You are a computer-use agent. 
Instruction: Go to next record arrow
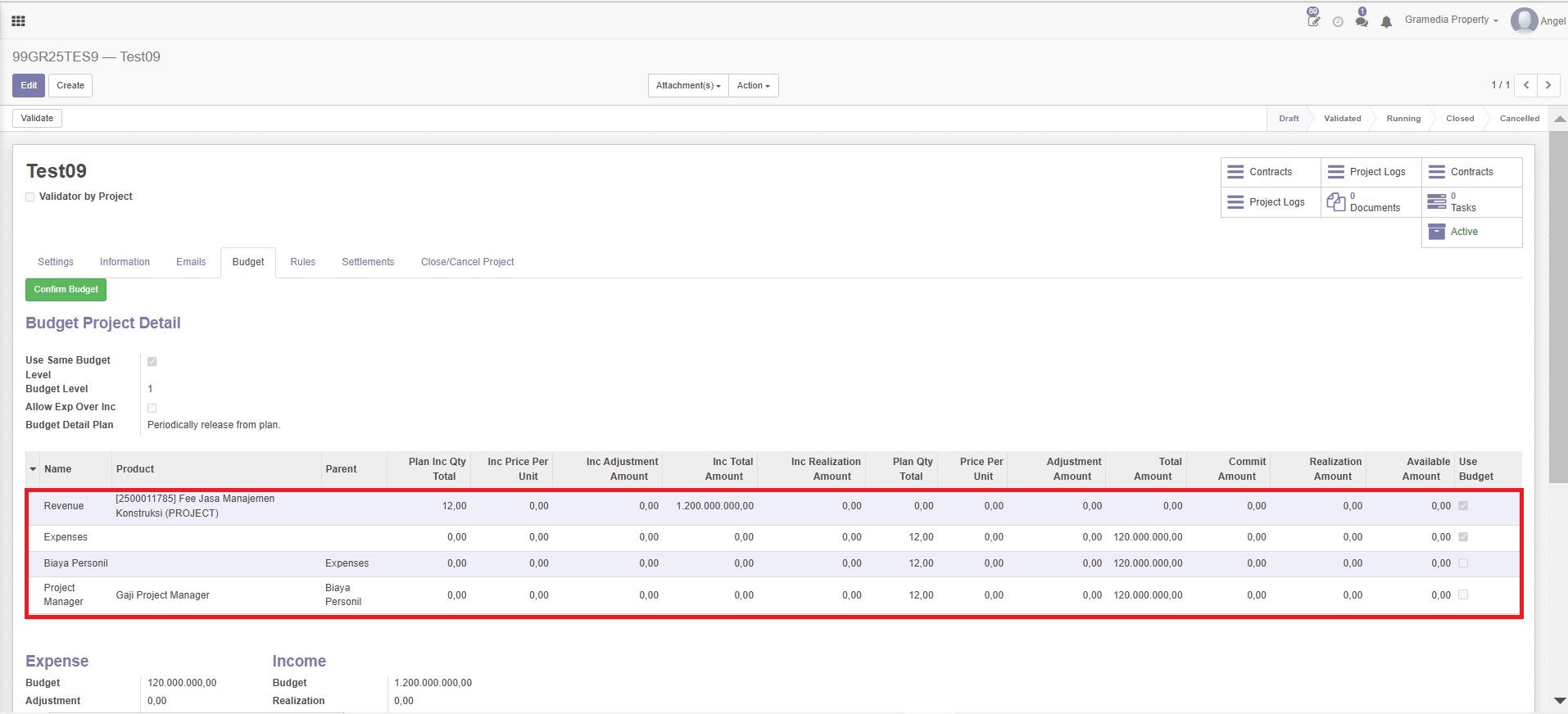(1548, 85)
